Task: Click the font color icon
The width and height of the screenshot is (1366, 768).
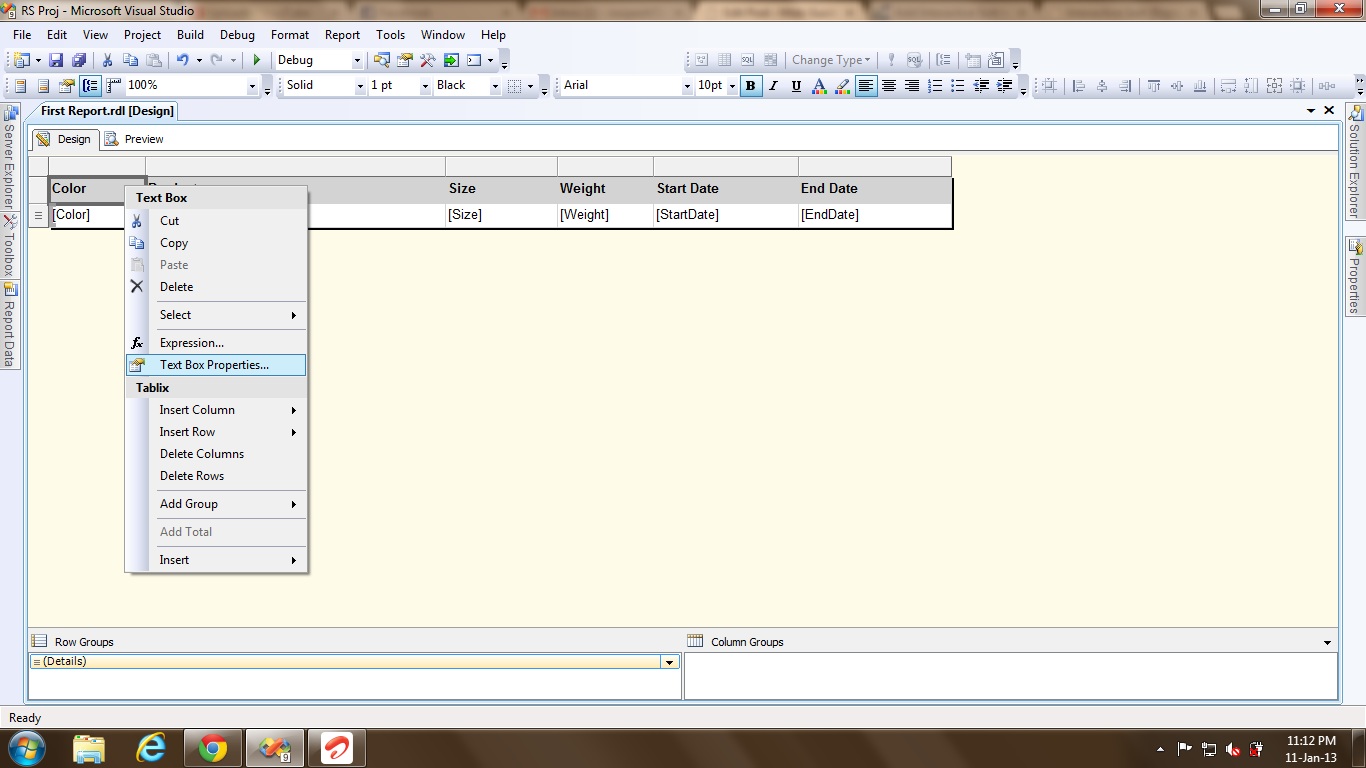Action: pyautogui.click(x=819, y=86)
